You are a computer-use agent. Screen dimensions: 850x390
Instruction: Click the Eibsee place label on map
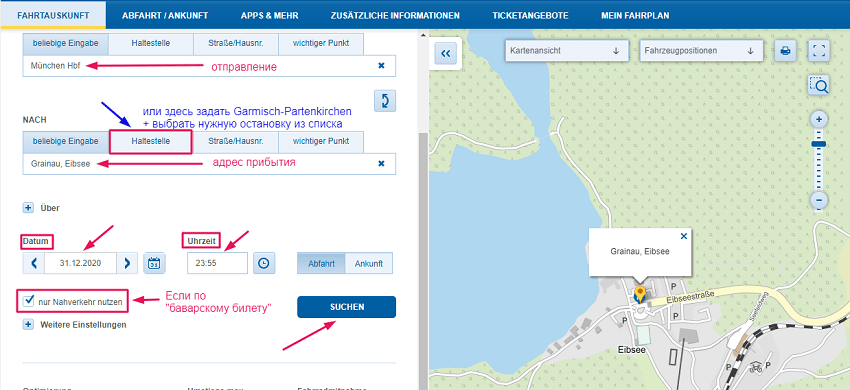[x=632, y=350]
